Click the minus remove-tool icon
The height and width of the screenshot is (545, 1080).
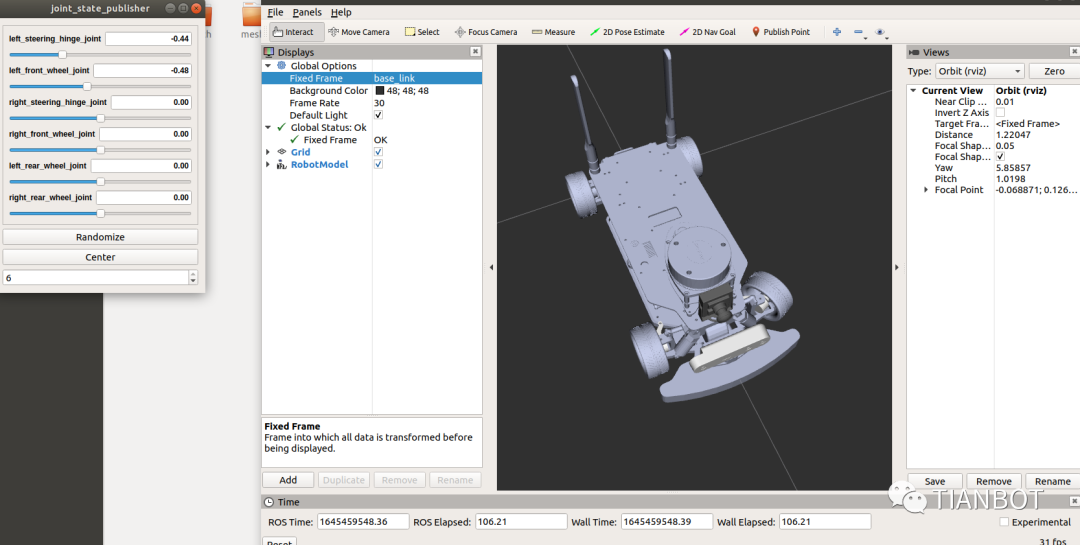click(x=858, y=32)
